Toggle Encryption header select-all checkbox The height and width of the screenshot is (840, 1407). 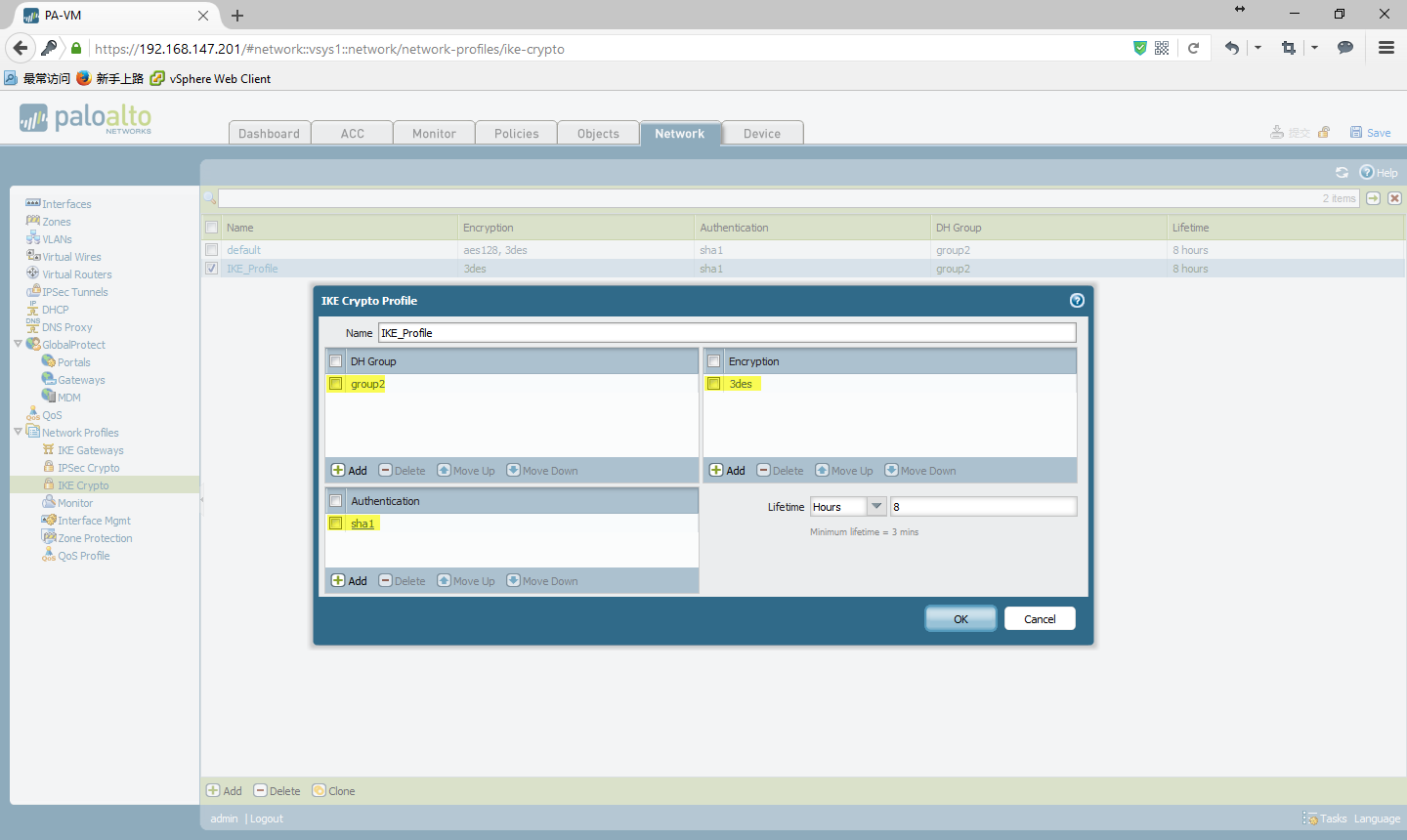tap(714, 361)
